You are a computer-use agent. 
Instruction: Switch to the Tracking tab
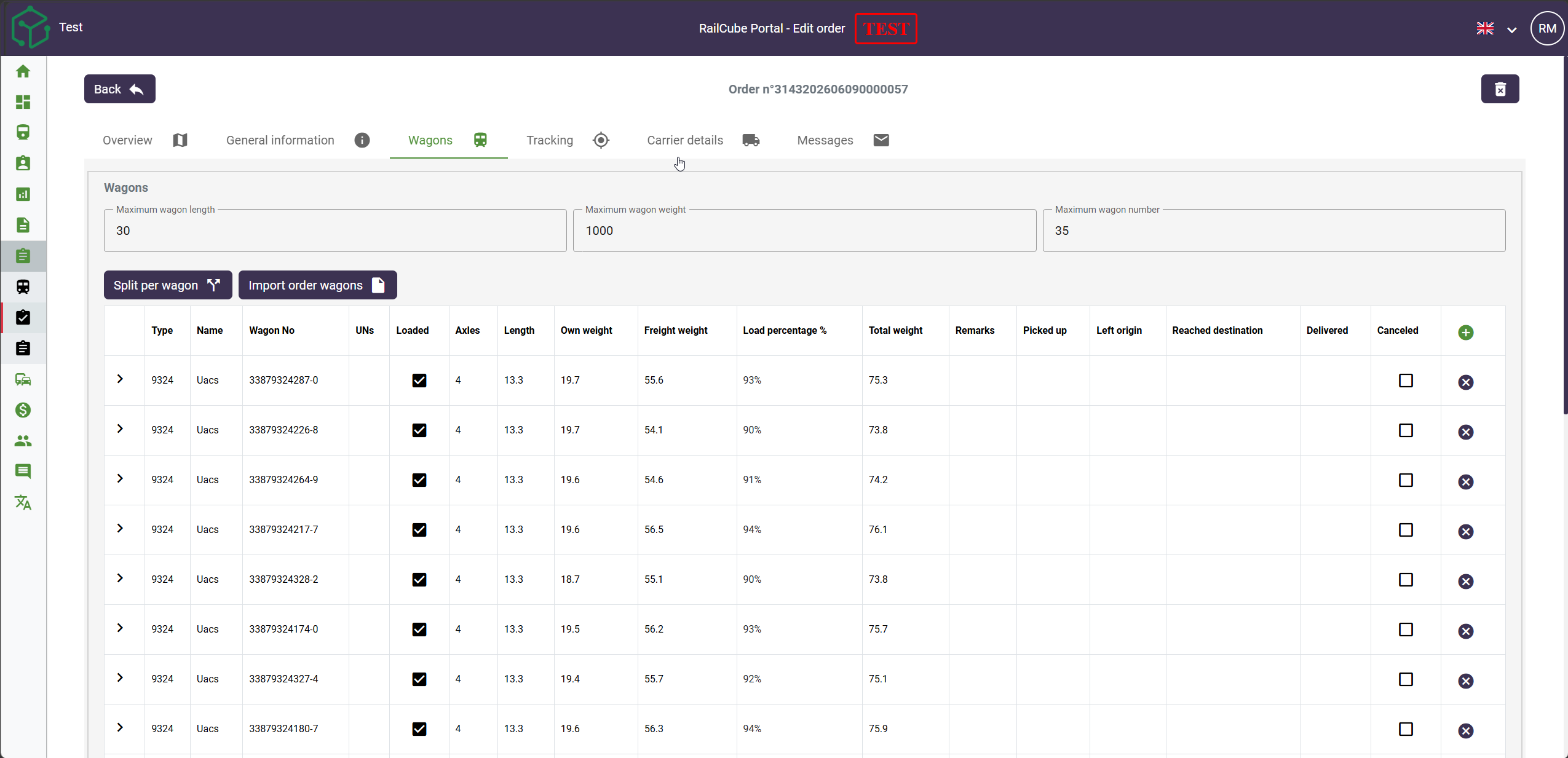[x=568, y=140]
